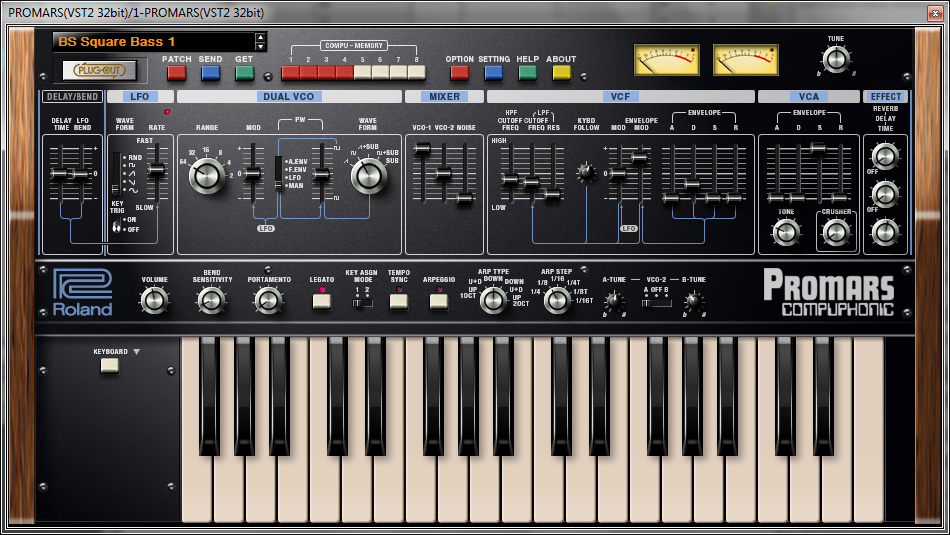
Task: Flip the LFO KEY TRIG on/off switch
Action: [116, 227]
